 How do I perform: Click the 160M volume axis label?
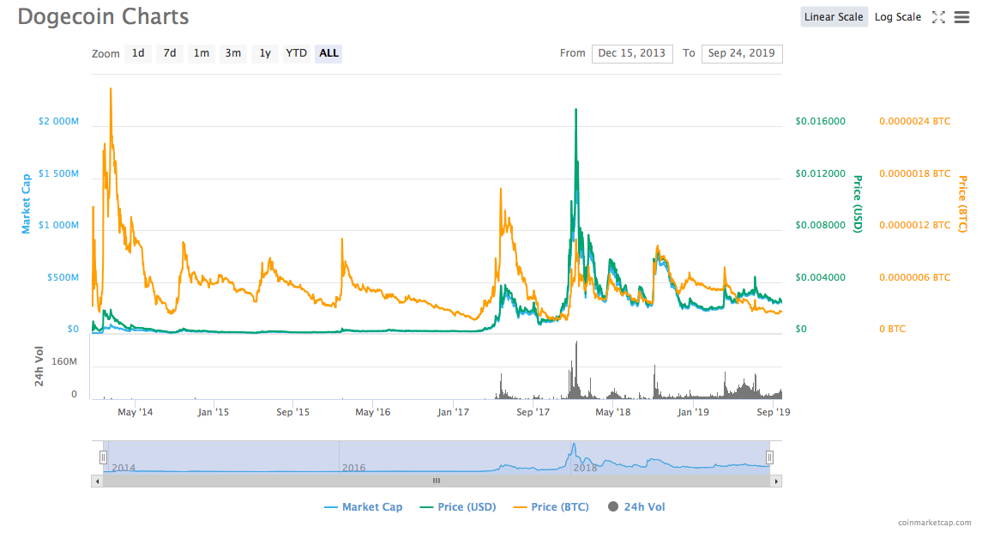(64, 362)
